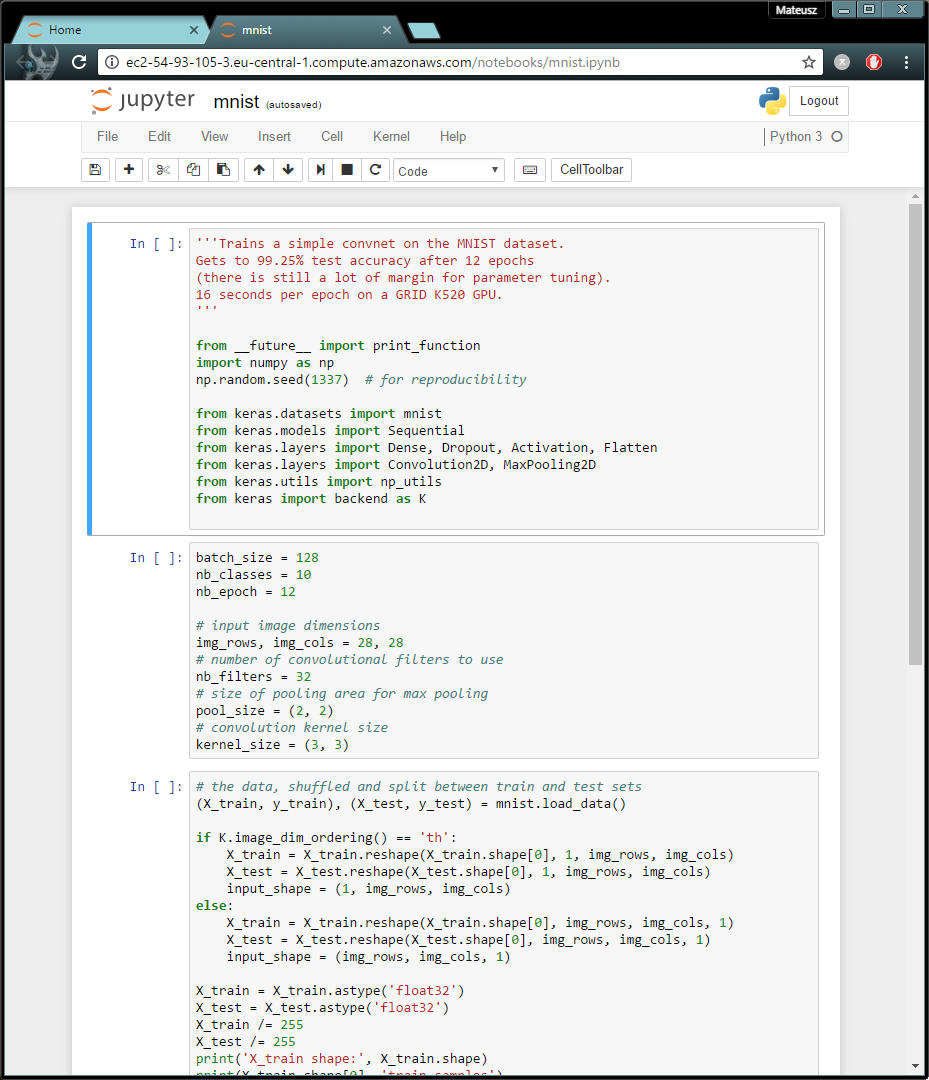Click the browser address bar URL field
929x1080 pixels.
[x=450, y=62]
